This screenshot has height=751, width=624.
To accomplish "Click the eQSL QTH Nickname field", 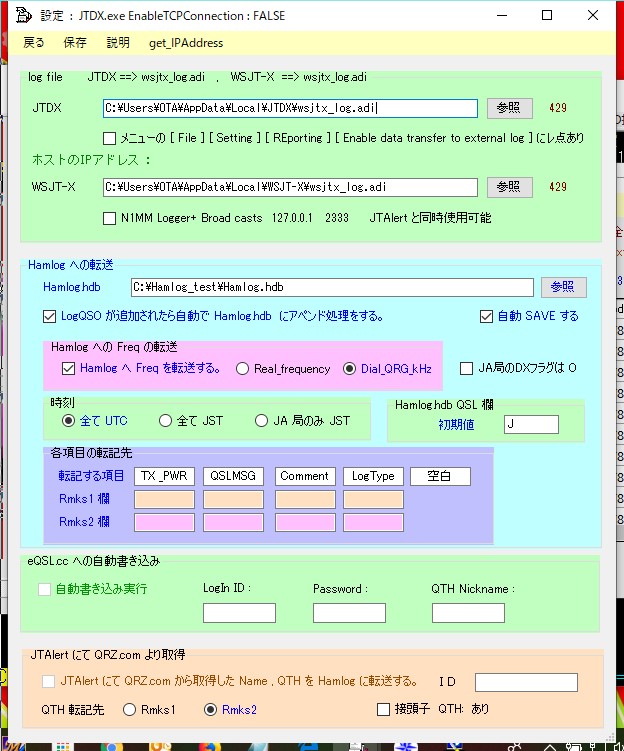I will [x=468, y=613].
